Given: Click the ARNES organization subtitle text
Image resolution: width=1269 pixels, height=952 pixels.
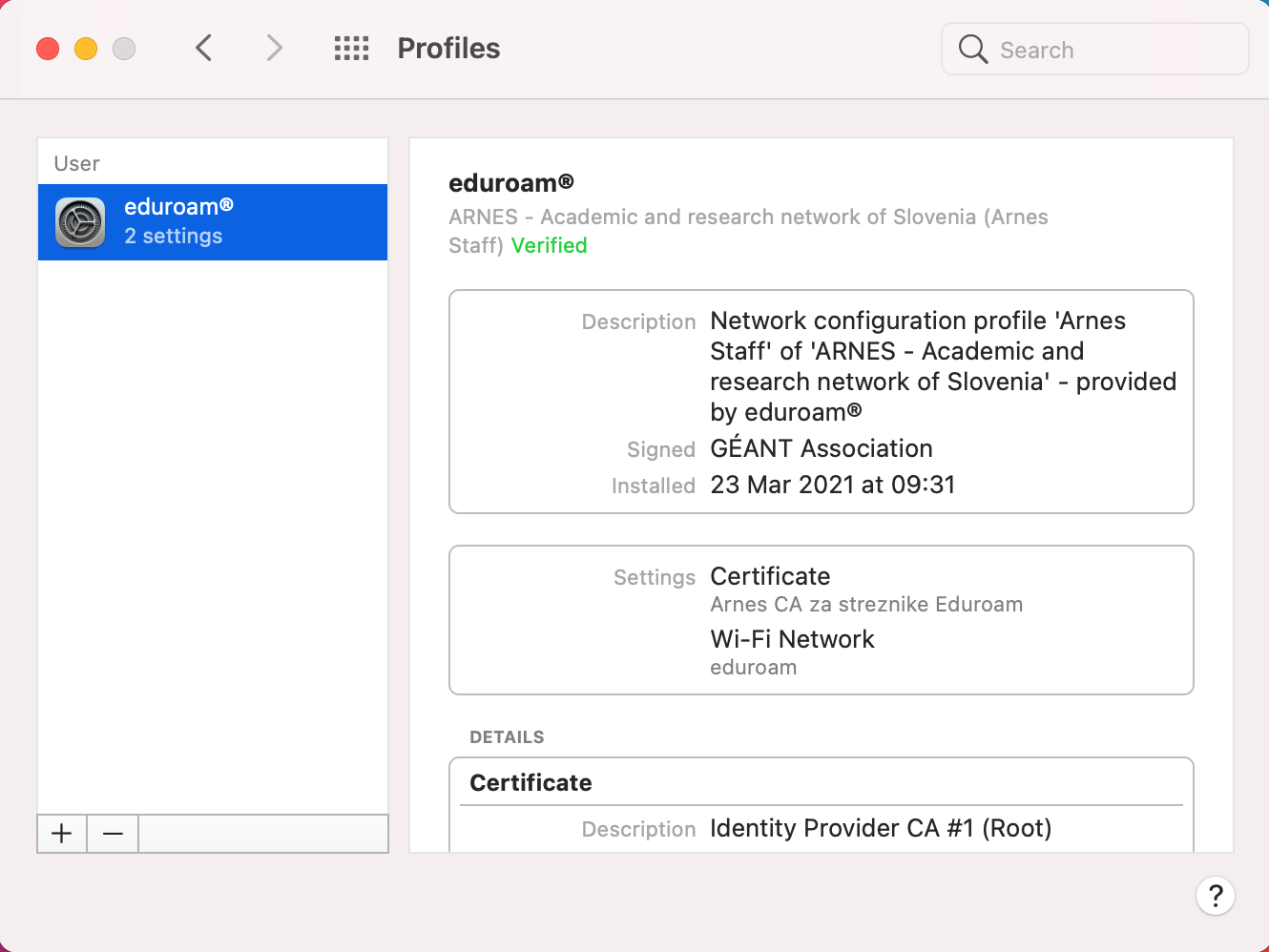Looking at the screenshot, I should 748,231.
